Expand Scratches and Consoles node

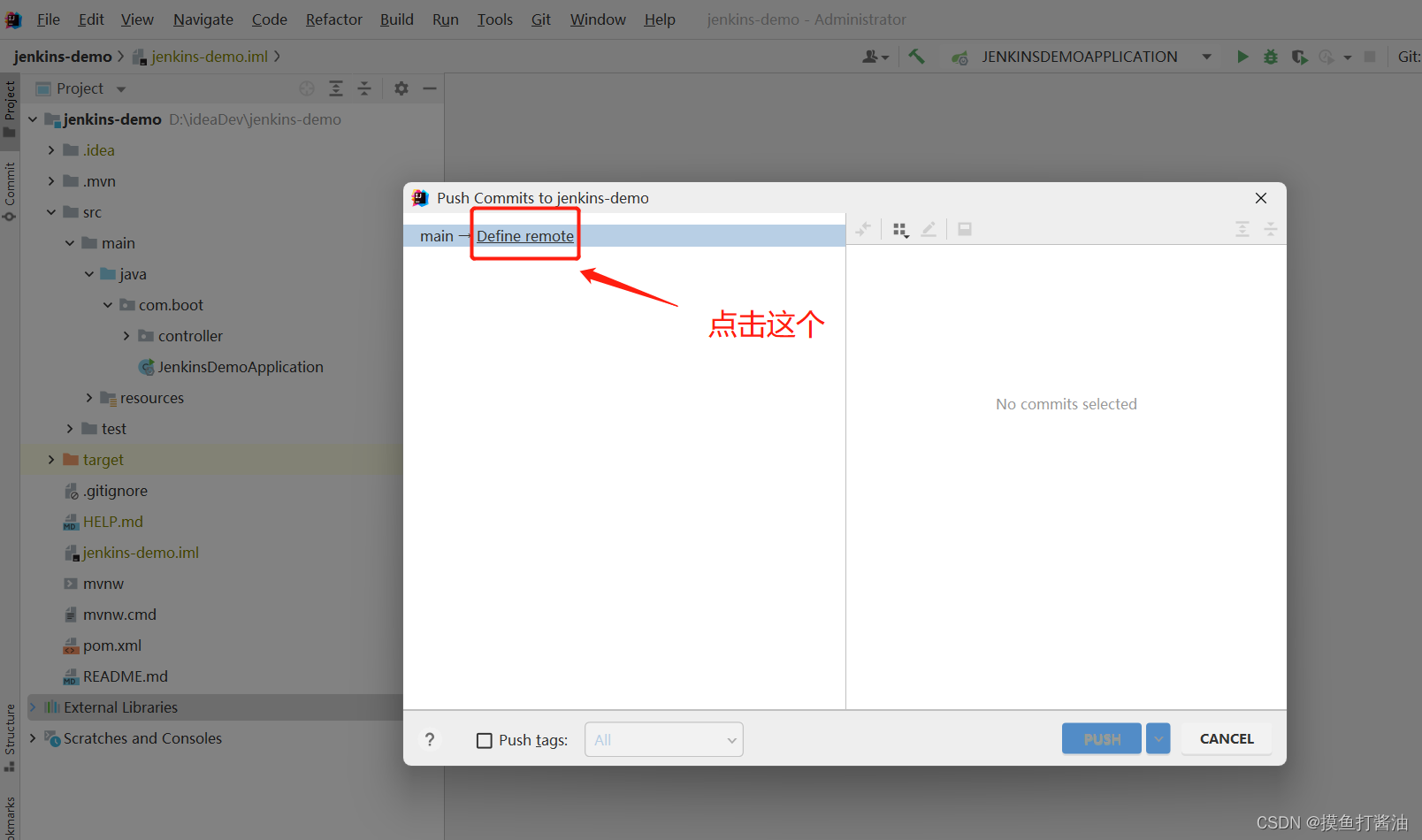[x=33, y=738]
